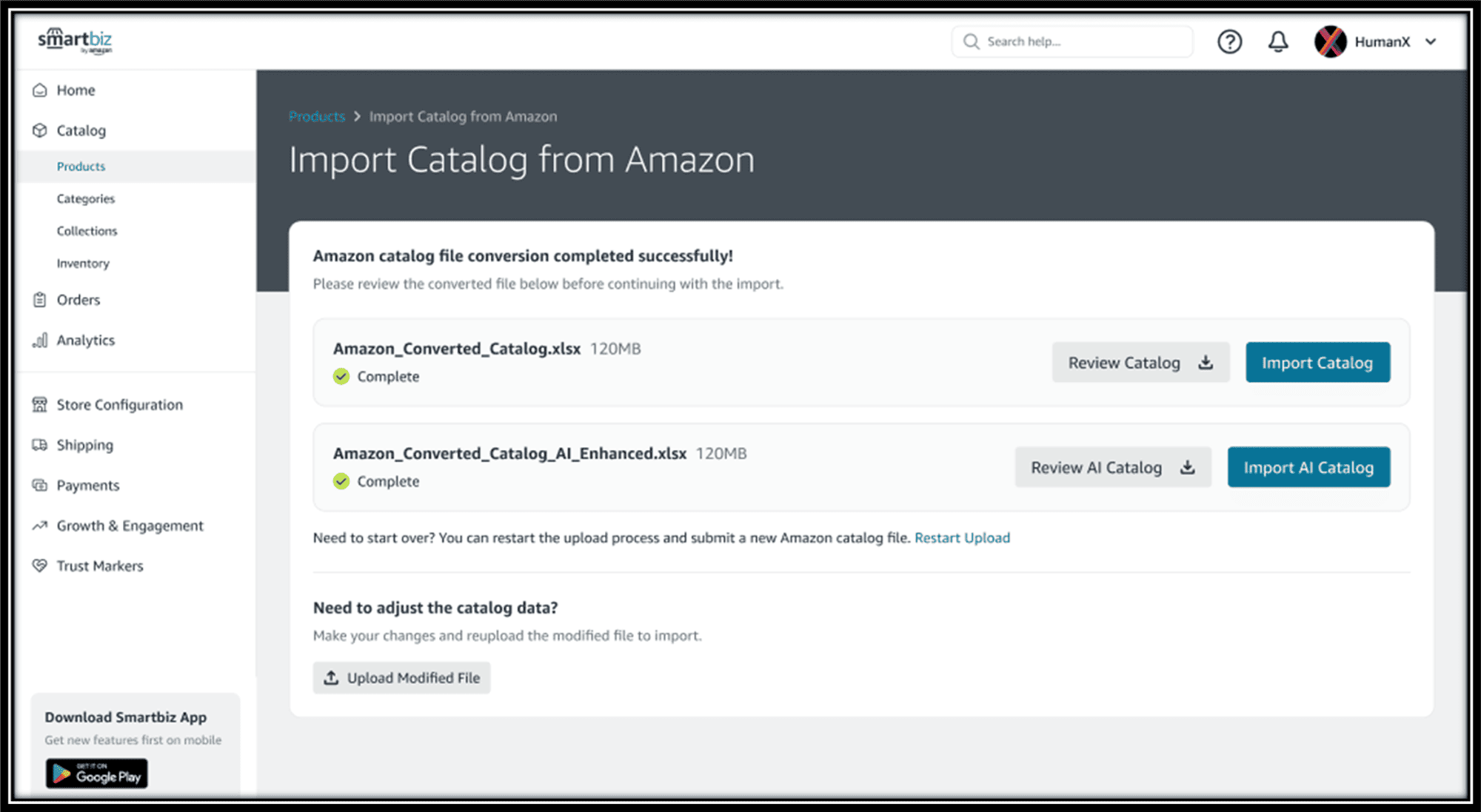
Task: Click the help question mark icon
Action: click(1229, 41)
